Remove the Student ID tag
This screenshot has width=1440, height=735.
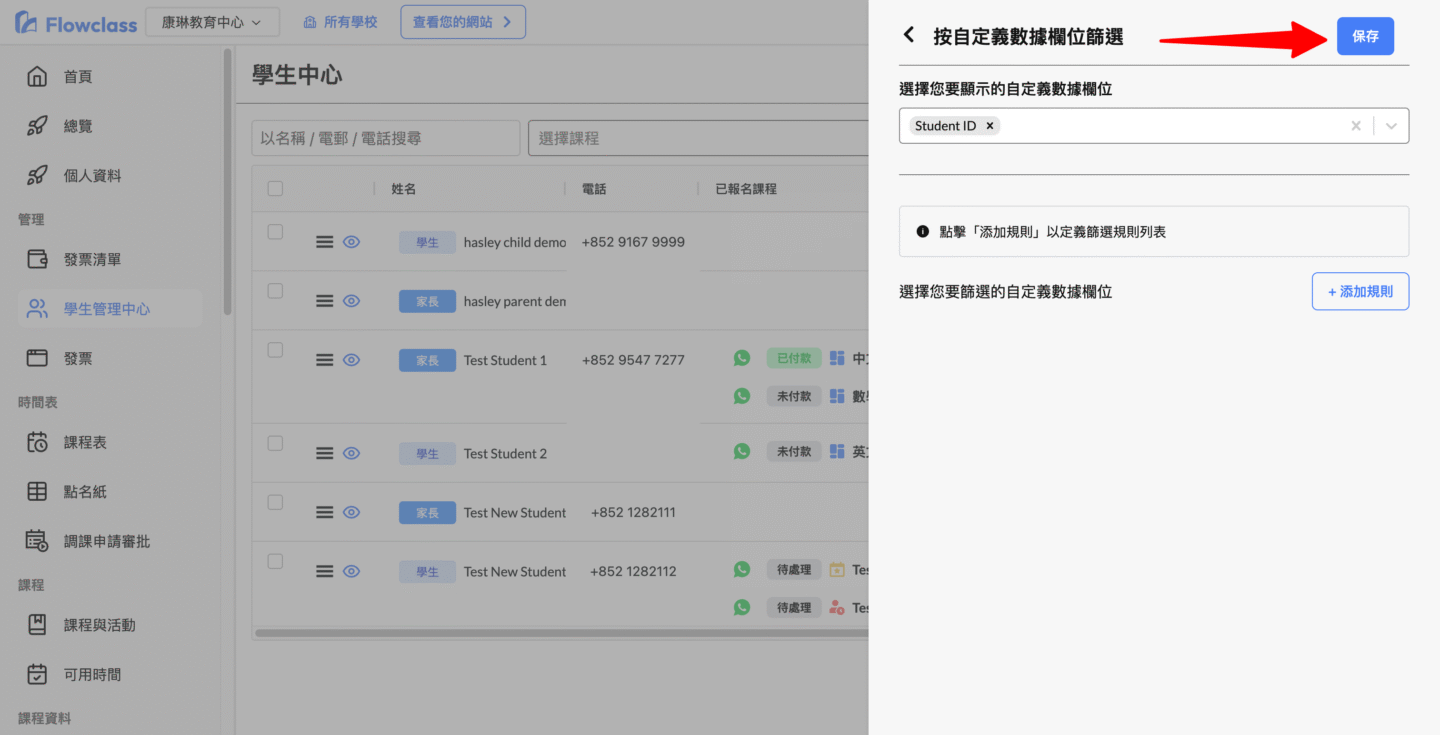coord(990,126)
